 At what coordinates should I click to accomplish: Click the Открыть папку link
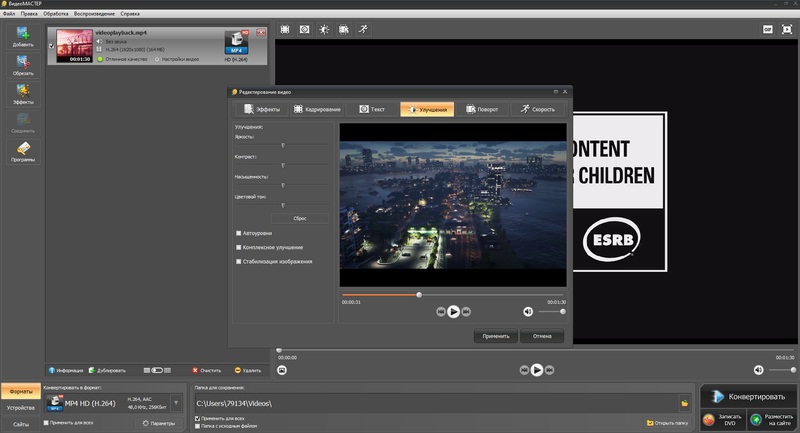pos(667,423)
